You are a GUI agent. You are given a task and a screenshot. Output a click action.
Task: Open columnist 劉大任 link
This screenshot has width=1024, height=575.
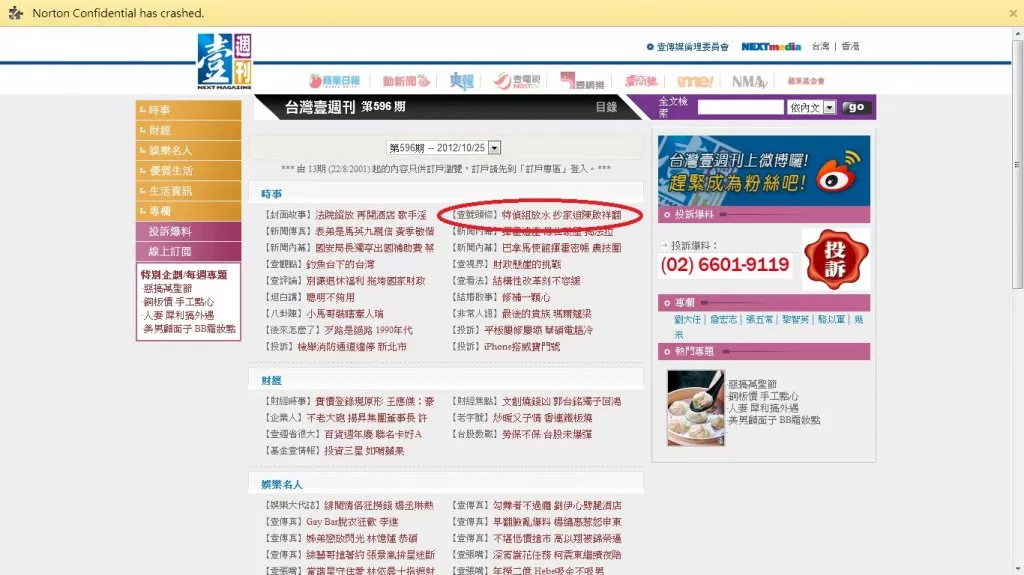pyautogui.click(x=687, y=320)
